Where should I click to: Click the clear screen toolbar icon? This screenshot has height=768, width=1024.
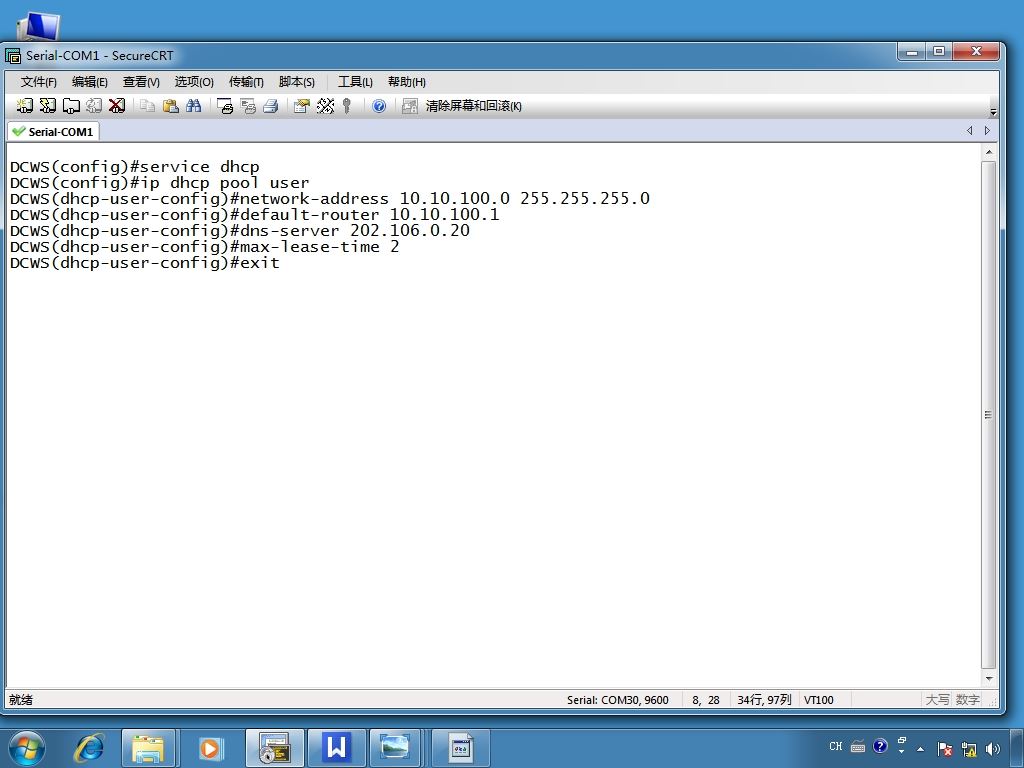pyautogui.click(x=409, y=106)
